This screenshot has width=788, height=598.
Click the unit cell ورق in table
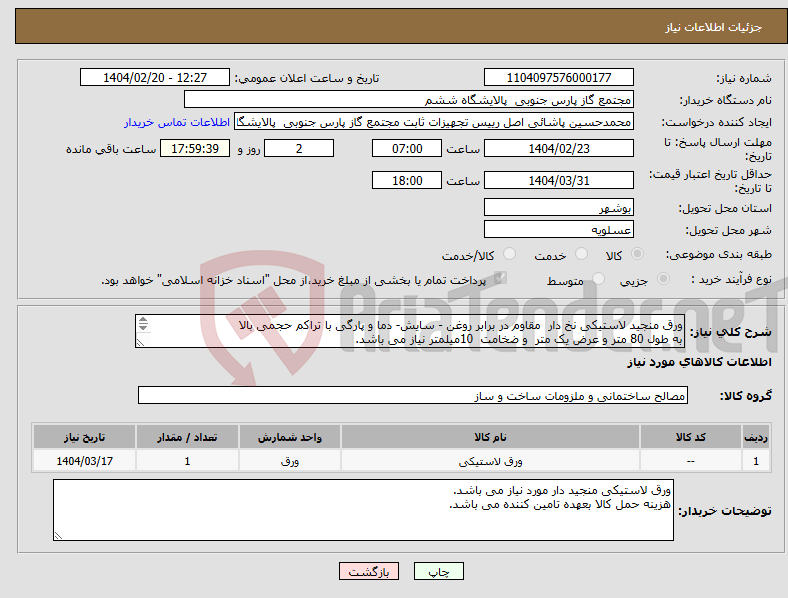pos(290,461)
